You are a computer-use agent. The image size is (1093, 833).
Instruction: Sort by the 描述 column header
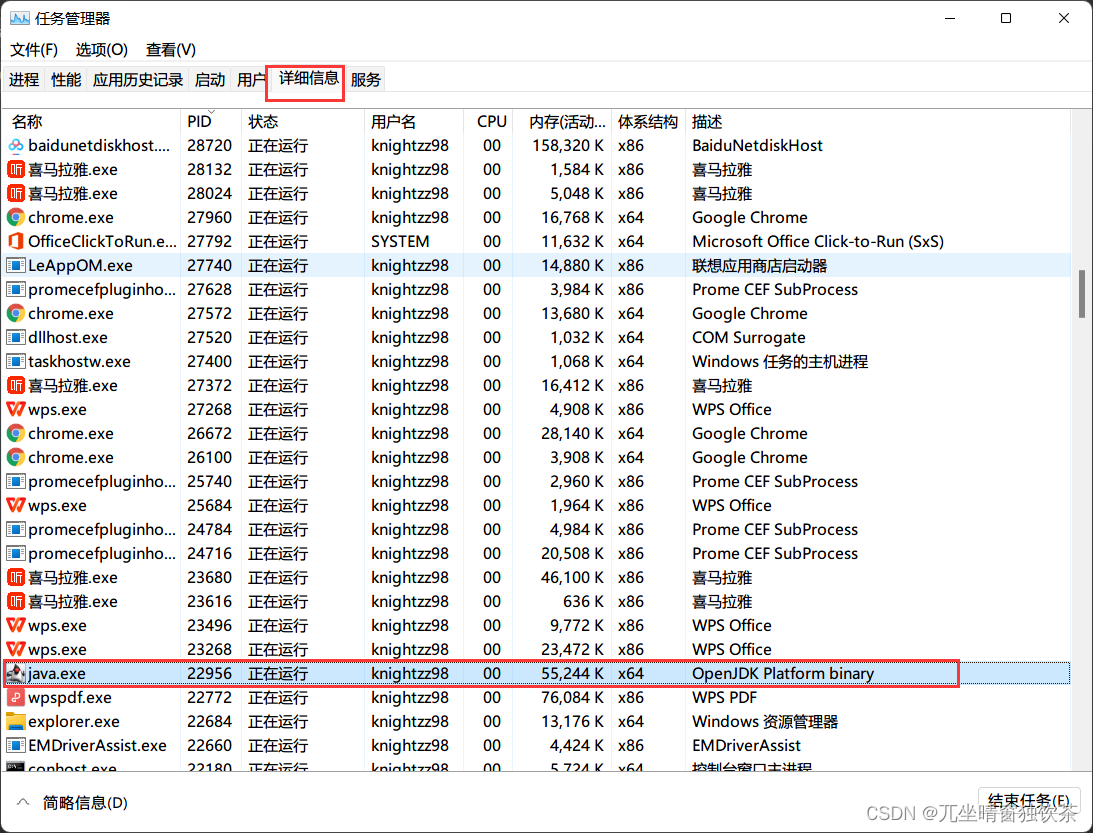click(878, 121)
